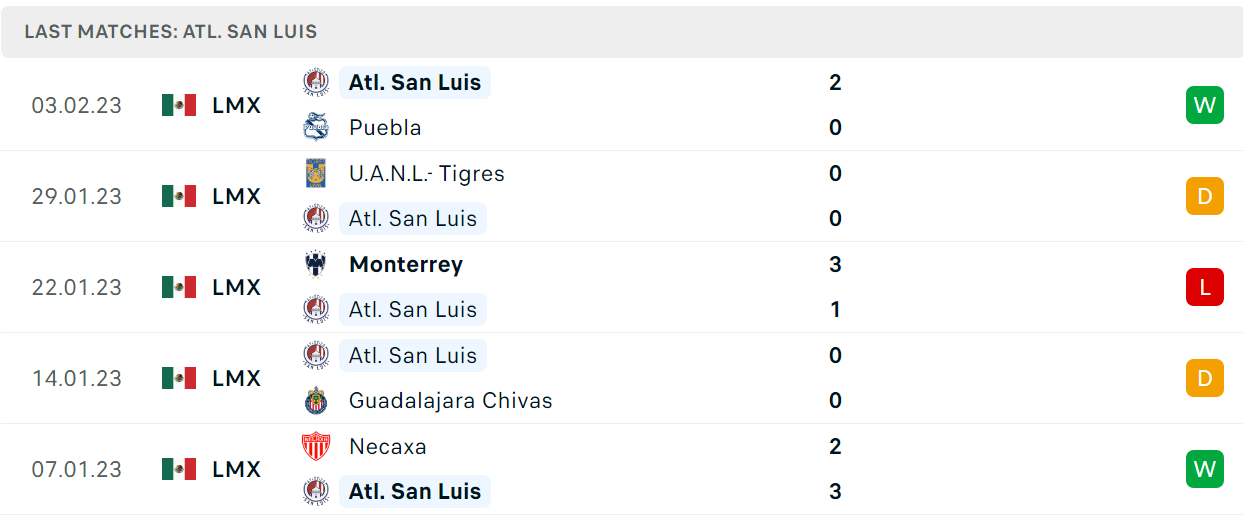Click the Mexico flag on 03.02.23 row
This screenshot has height=532, width=1243.
(179, 105)
